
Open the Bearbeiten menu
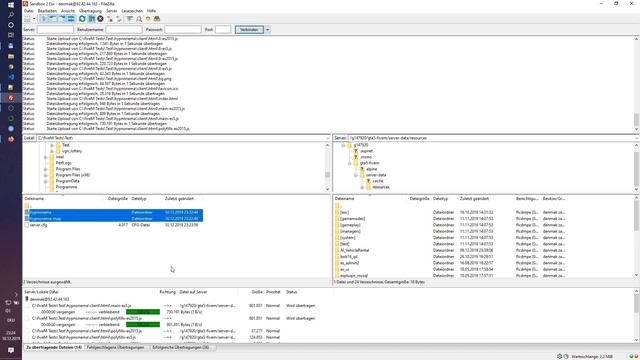tap(47, 11)
